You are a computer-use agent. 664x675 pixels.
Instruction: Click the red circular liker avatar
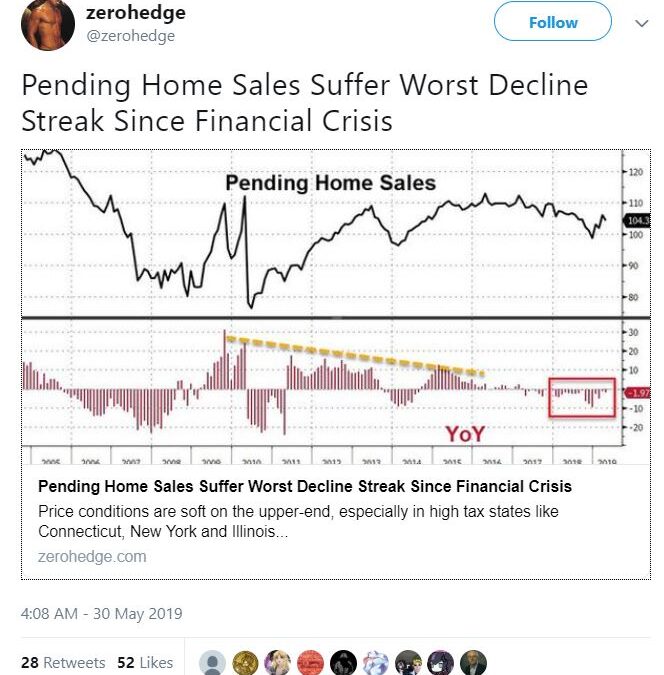coord(310,663)
